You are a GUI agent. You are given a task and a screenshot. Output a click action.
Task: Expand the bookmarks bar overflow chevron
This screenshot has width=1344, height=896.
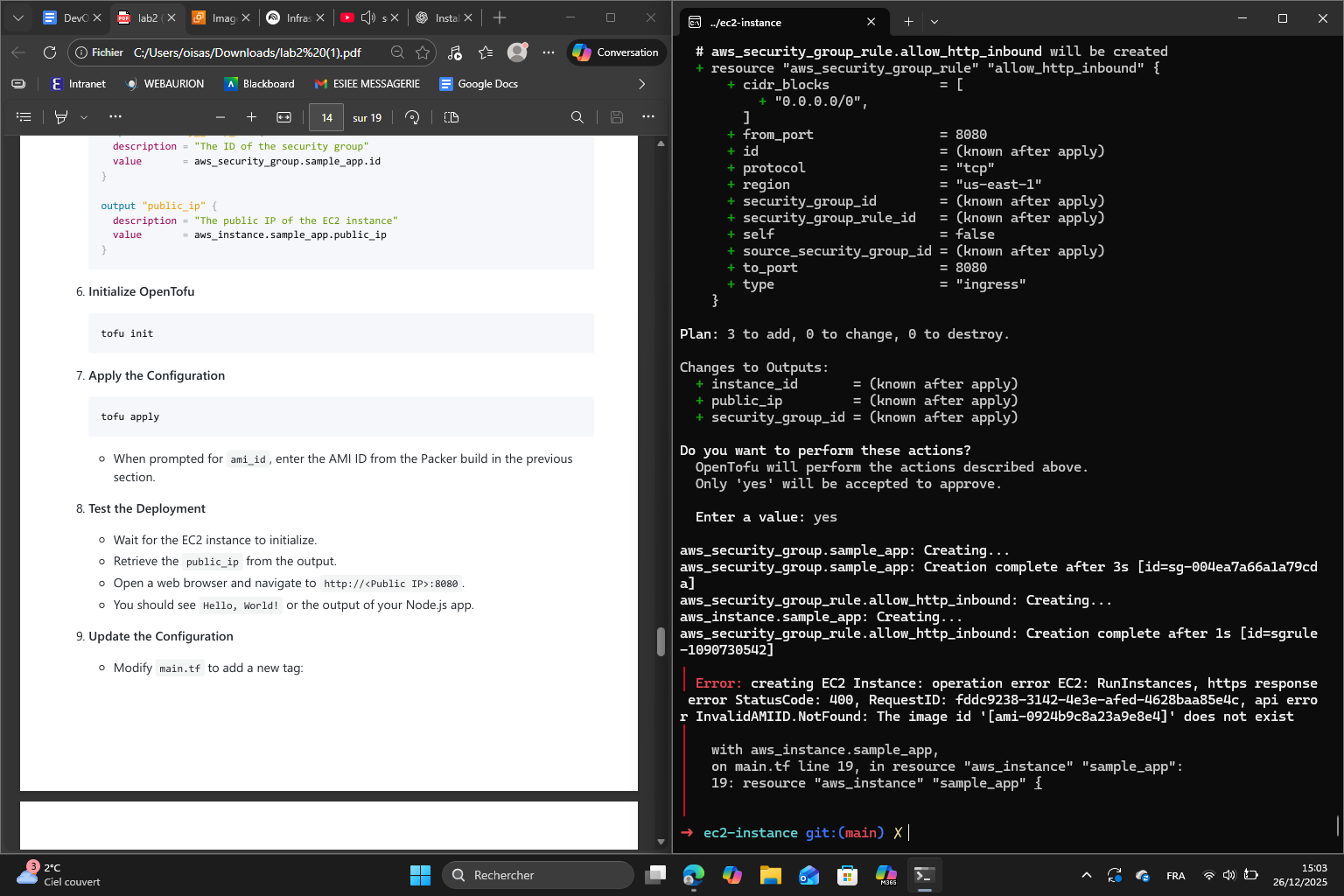click(x=641, y=84)
